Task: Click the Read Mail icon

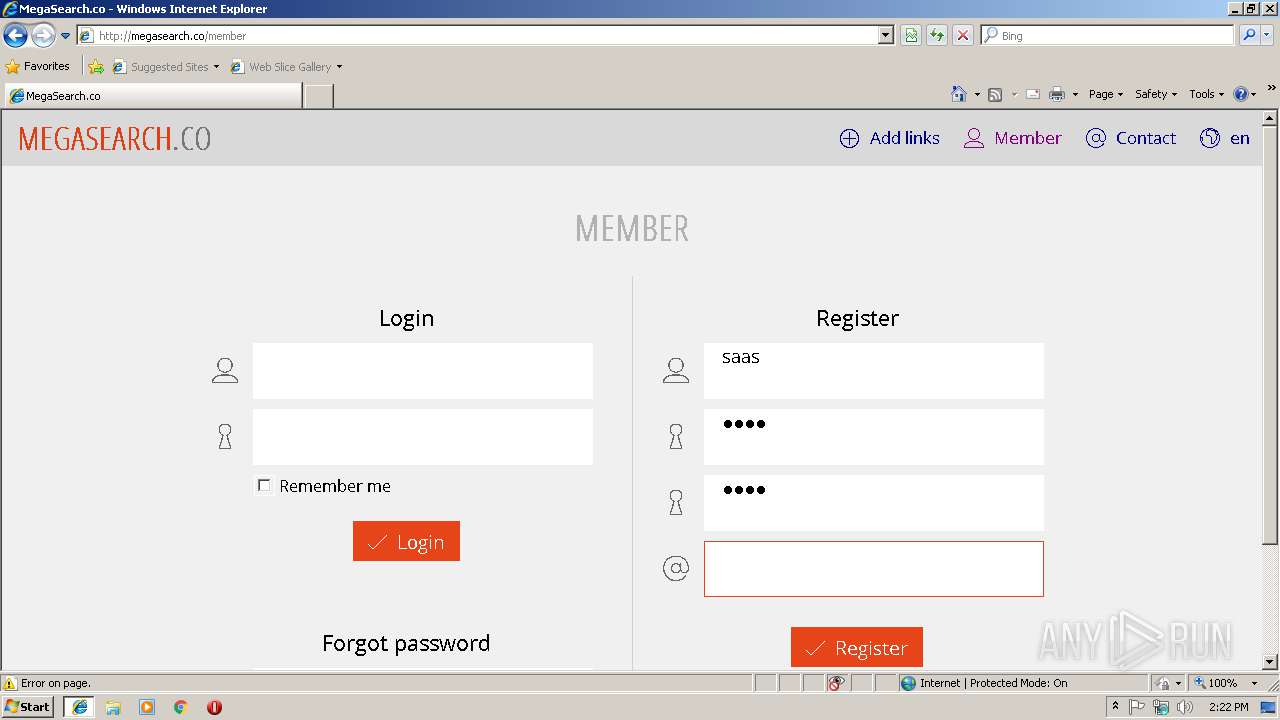Action: [1033, 94]
